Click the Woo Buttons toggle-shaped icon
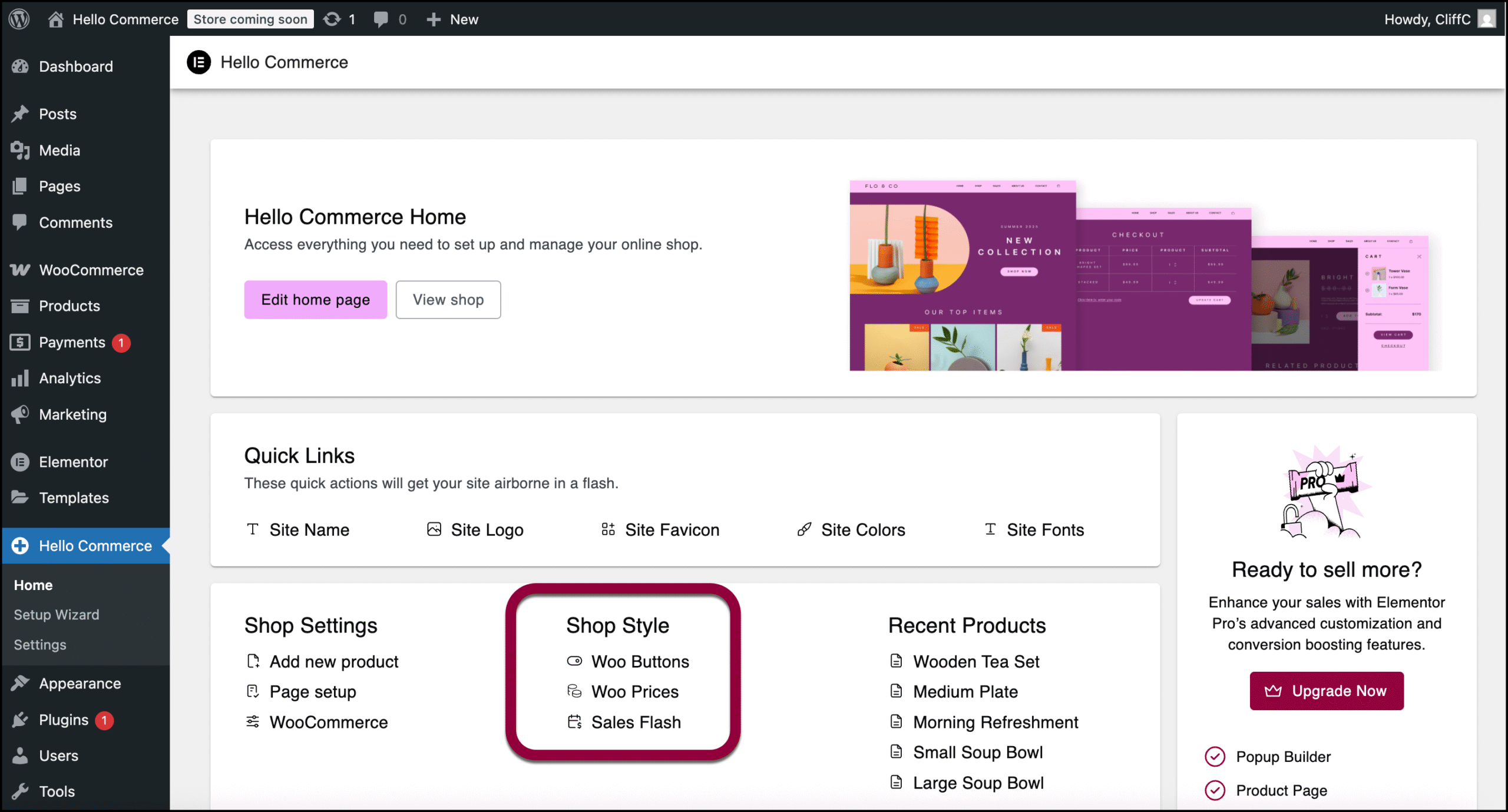1508x812 pixels. (574, 661)
